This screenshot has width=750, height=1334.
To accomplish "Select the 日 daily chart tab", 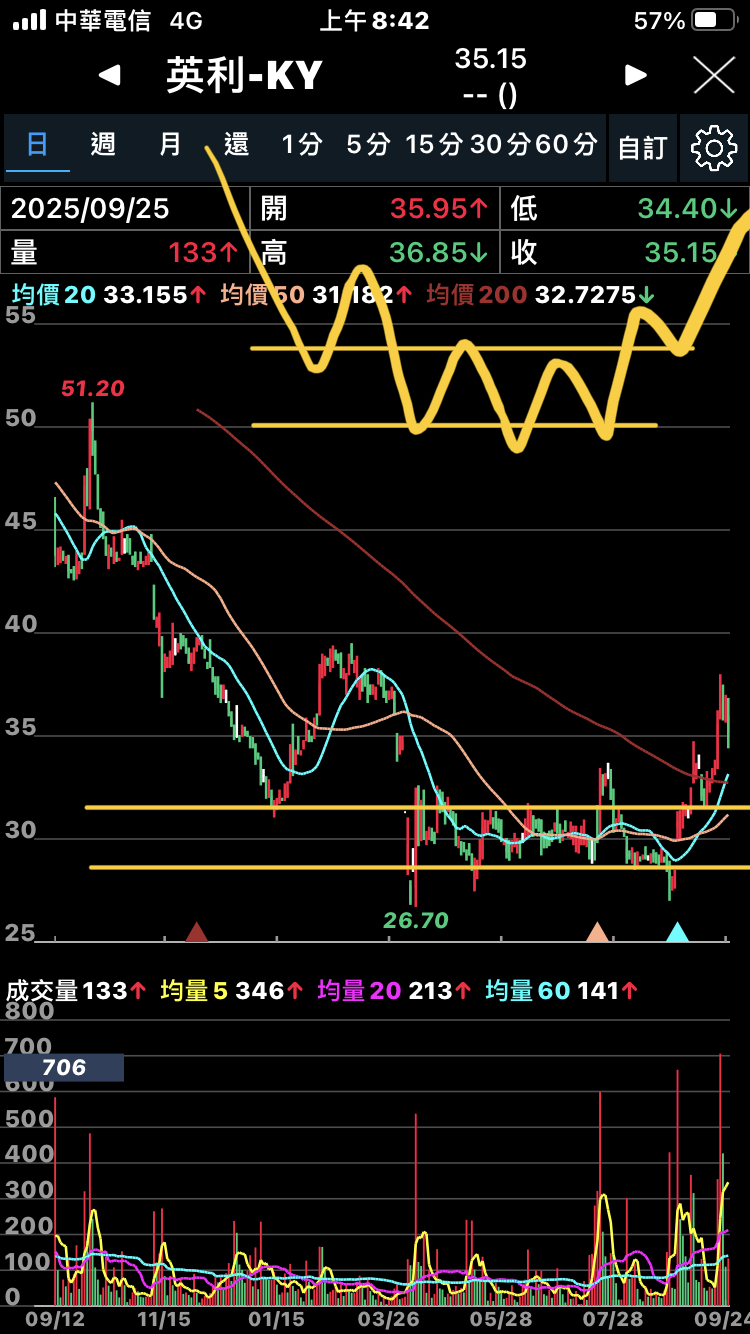I will pos(37,145).
